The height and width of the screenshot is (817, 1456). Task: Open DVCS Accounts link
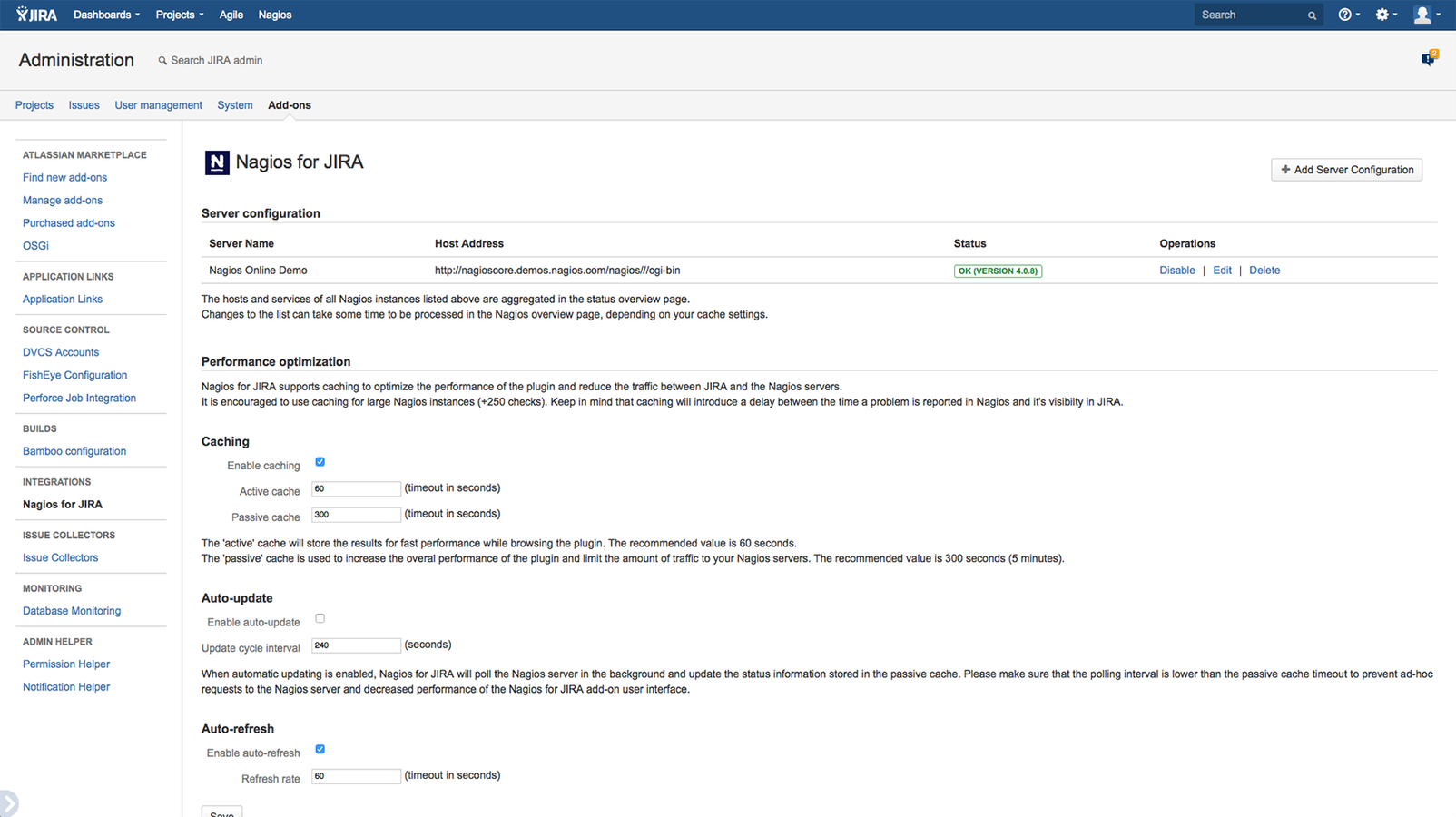click(61, 353)
